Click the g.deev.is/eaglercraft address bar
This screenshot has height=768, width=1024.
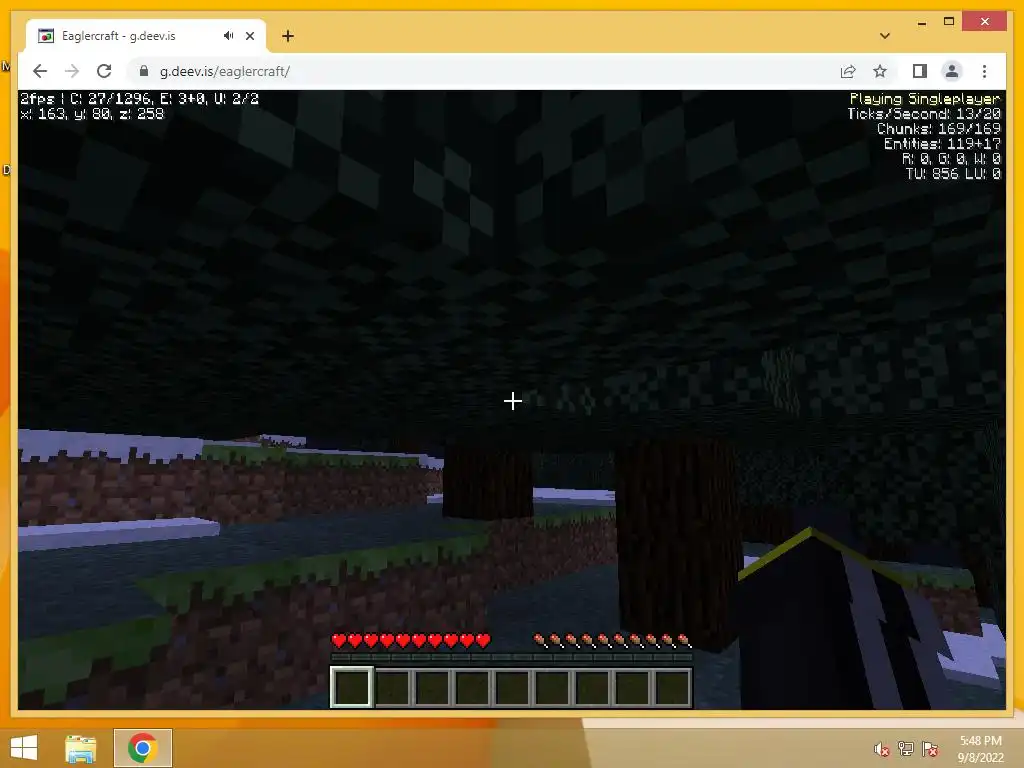[x=480, y=71]
